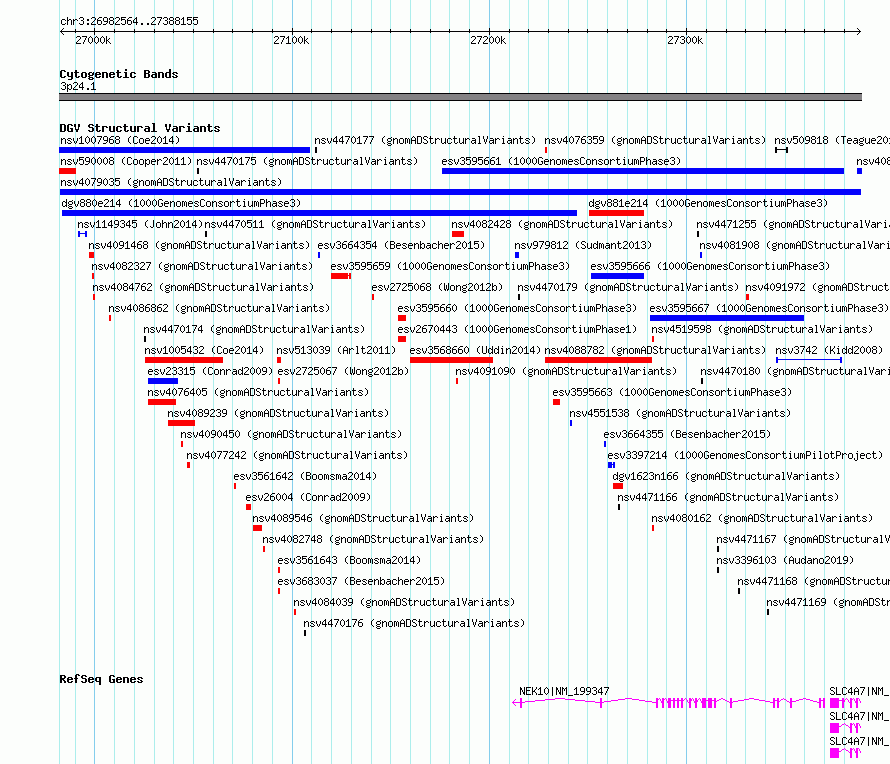Select the nsv4076405 red variant bar
Image resolution: width=890 pixels, height=764 pixels.
coord(162,402)
